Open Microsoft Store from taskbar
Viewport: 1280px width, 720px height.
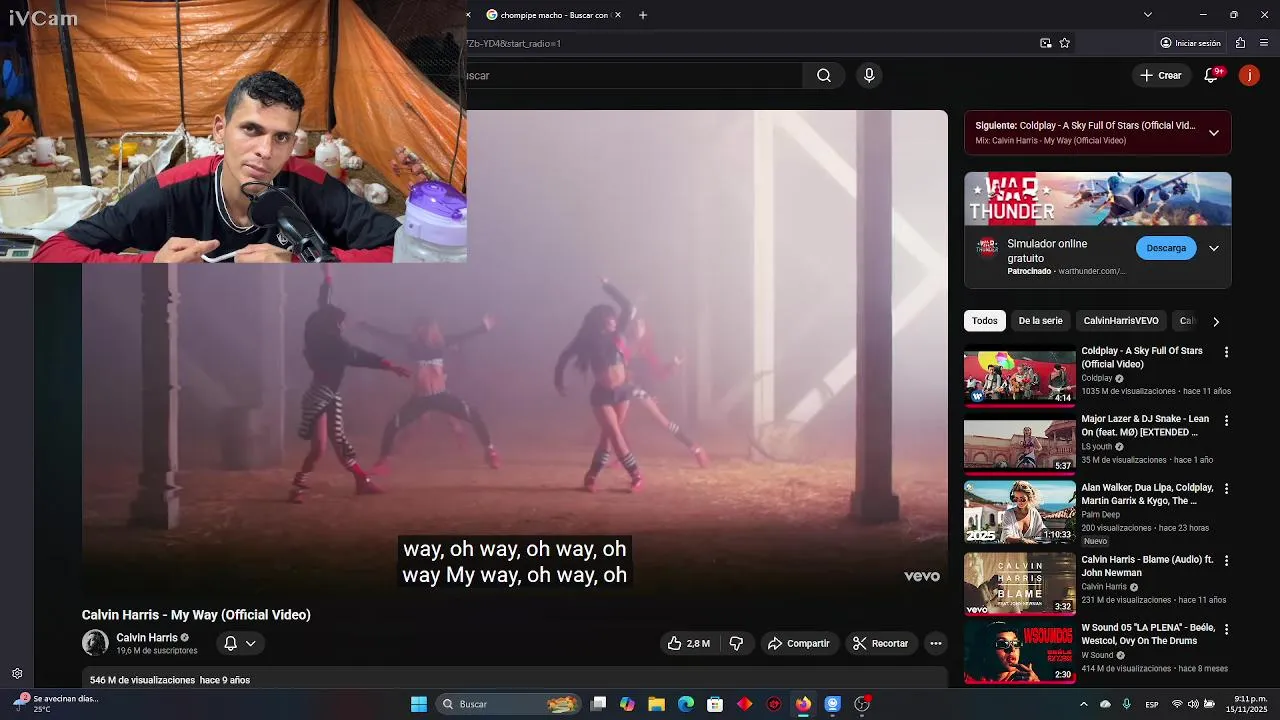pyautogui.click(x=715, y=704)
